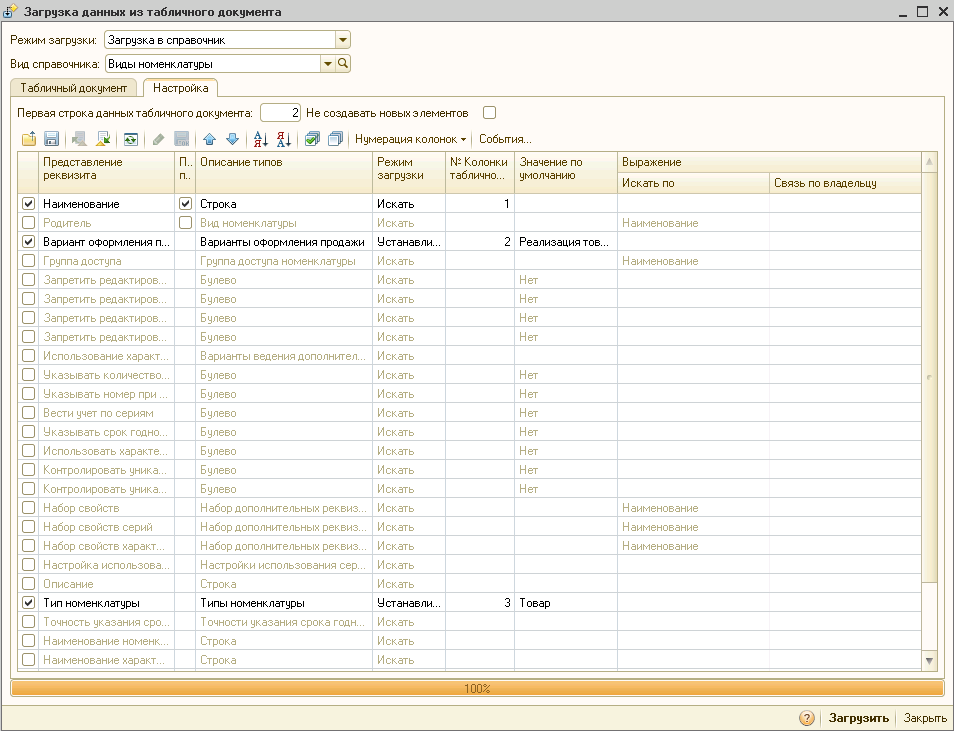Open the 'Нумерация колонок' dropdown menu
The image size is (954, 731).
(x=411, y=139)
